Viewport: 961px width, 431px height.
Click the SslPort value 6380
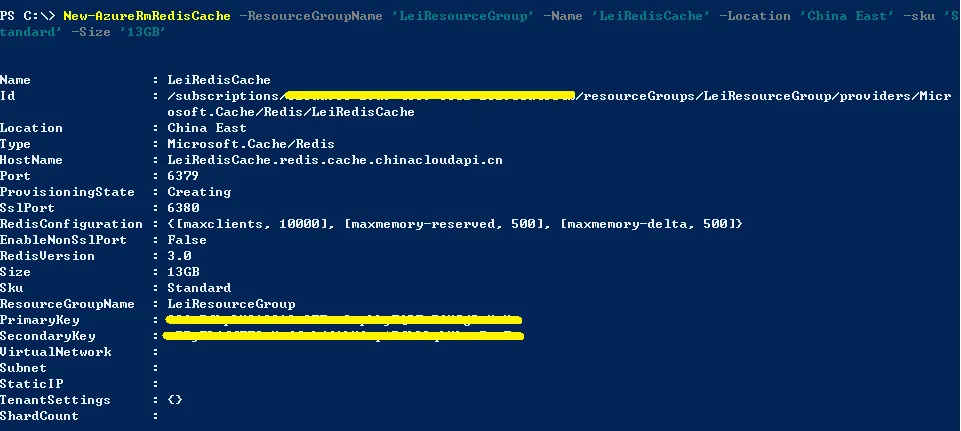pyautogui.click(x=183, y=208)
